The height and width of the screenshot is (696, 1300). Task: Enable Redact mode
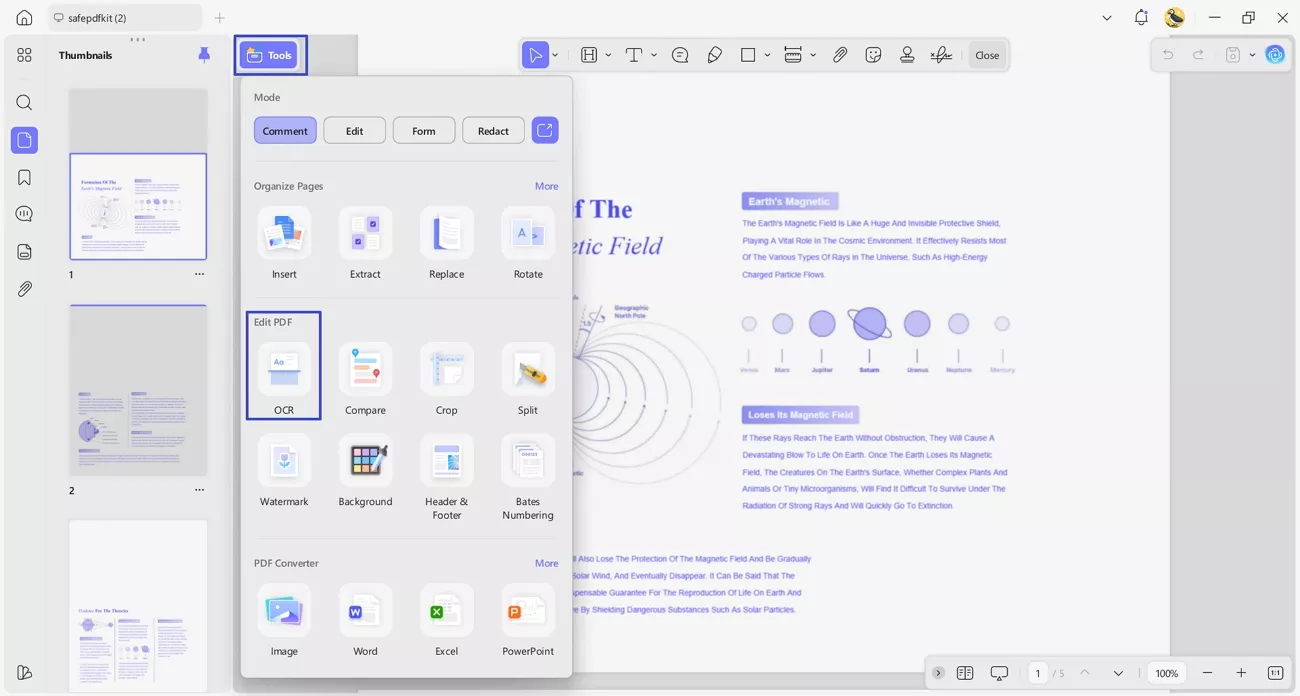493,131
